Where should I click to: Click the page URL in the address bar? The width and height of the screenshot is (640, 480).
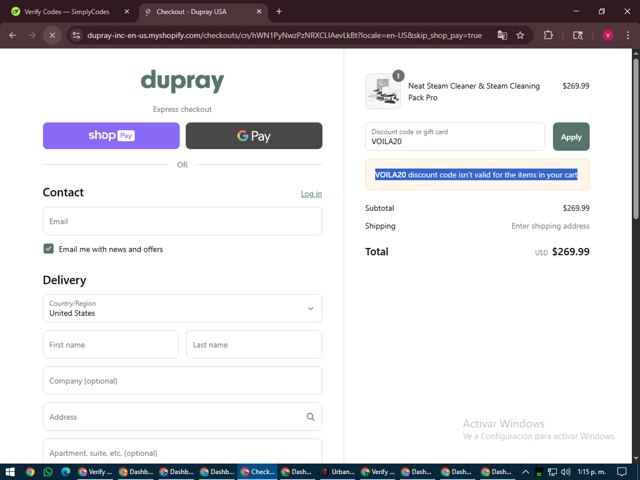[x=284, y=36]
